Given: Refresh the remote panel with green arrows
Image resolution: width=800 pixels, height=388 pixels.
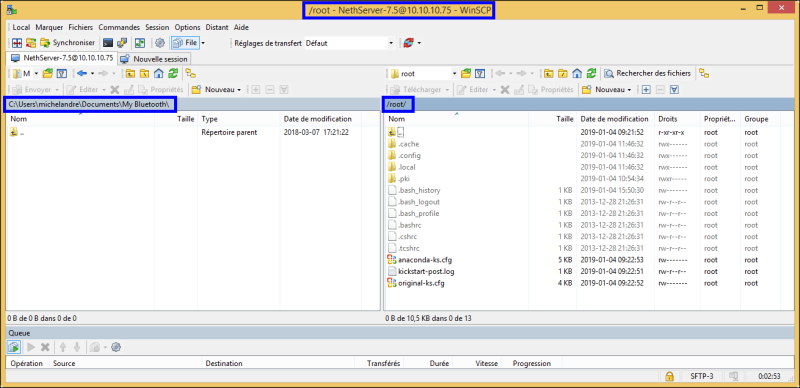Looking at the screenshot, I should (x=591, y=74).
